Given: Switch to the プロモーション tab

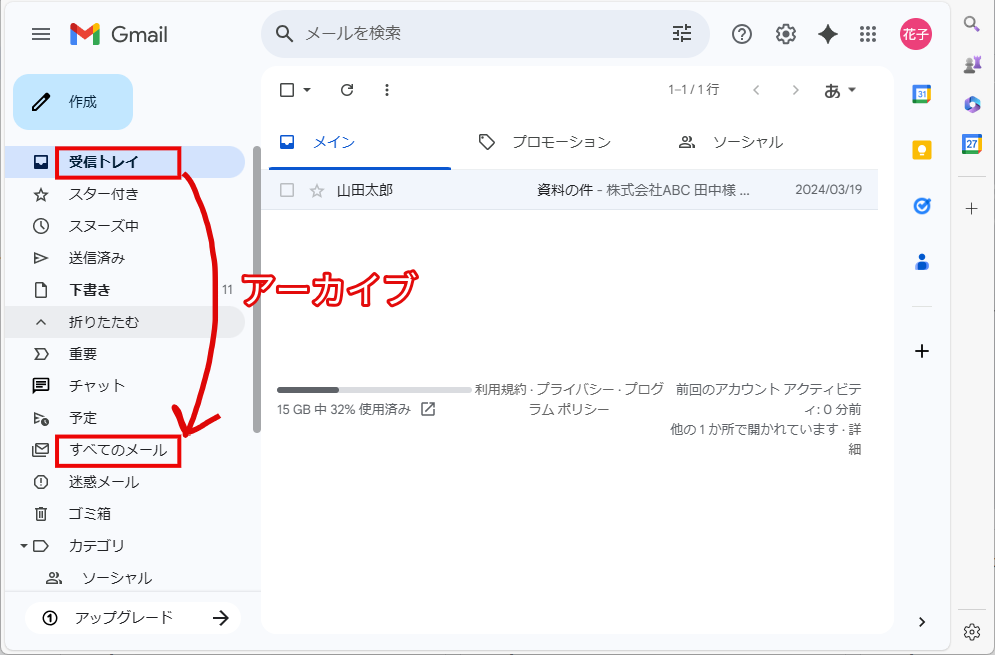Looking at the screenshot, I should 561,142.
